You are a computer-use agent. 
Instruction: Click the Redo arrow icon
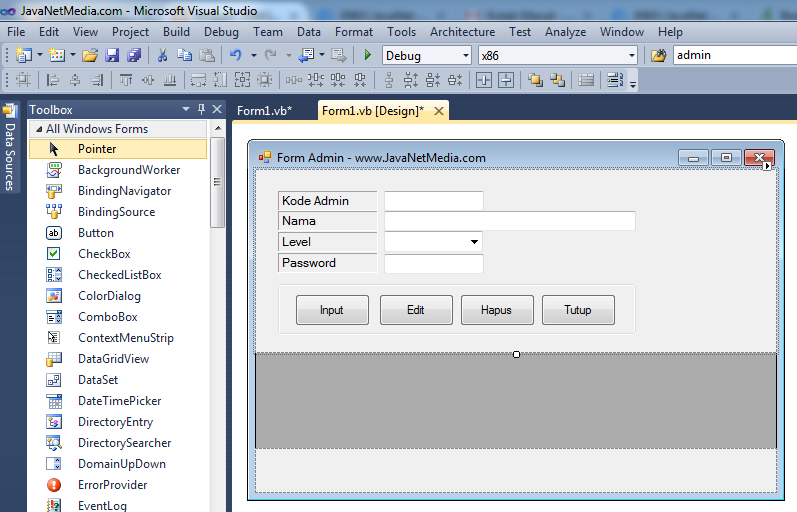click(x=271, y=55)
